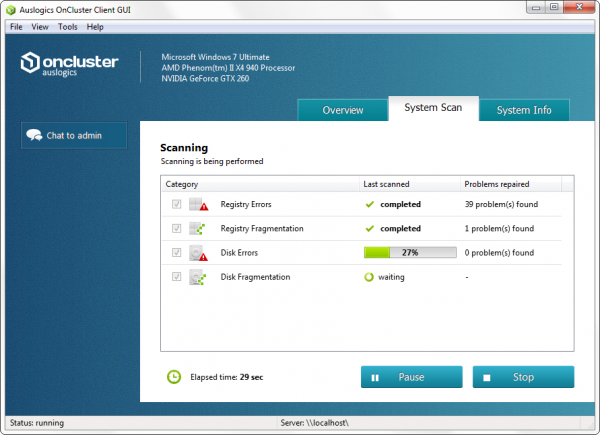This screenshot has width=600, height=435.
Task: Click the 'Scanning' heading
Action: click(x=184, y=148)
